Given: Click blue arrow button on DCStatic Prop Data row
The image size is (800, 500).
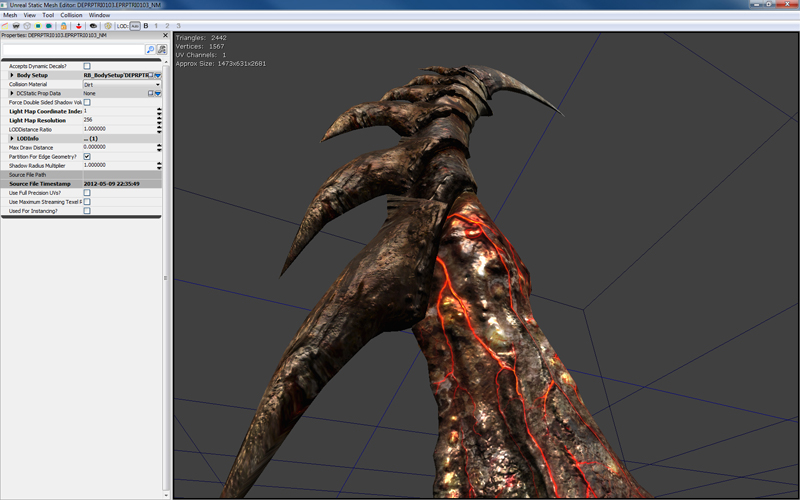Looking at the screenshot, I should pyautogui.click(x=158, y=93).
